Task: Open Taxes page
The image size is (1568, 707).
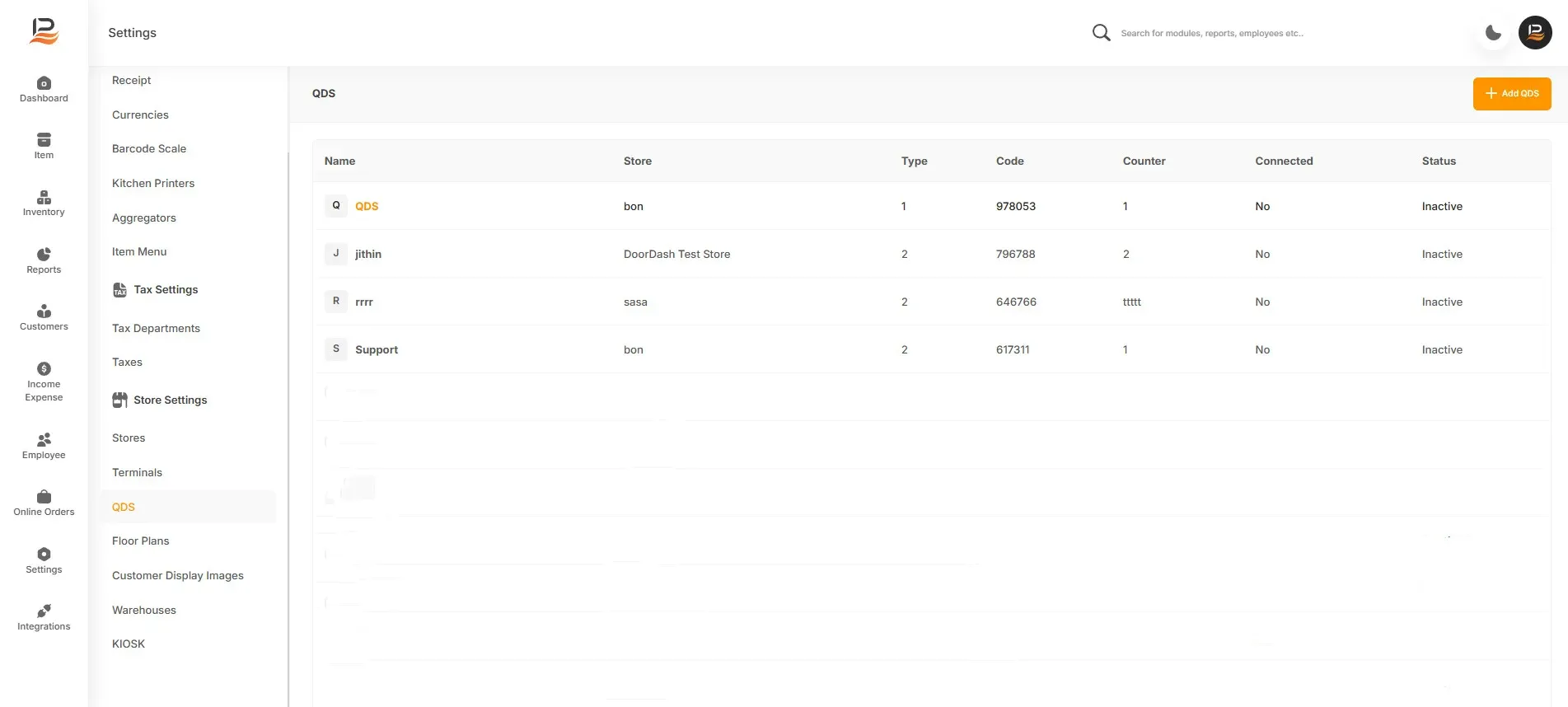Action: click(127, 363)
